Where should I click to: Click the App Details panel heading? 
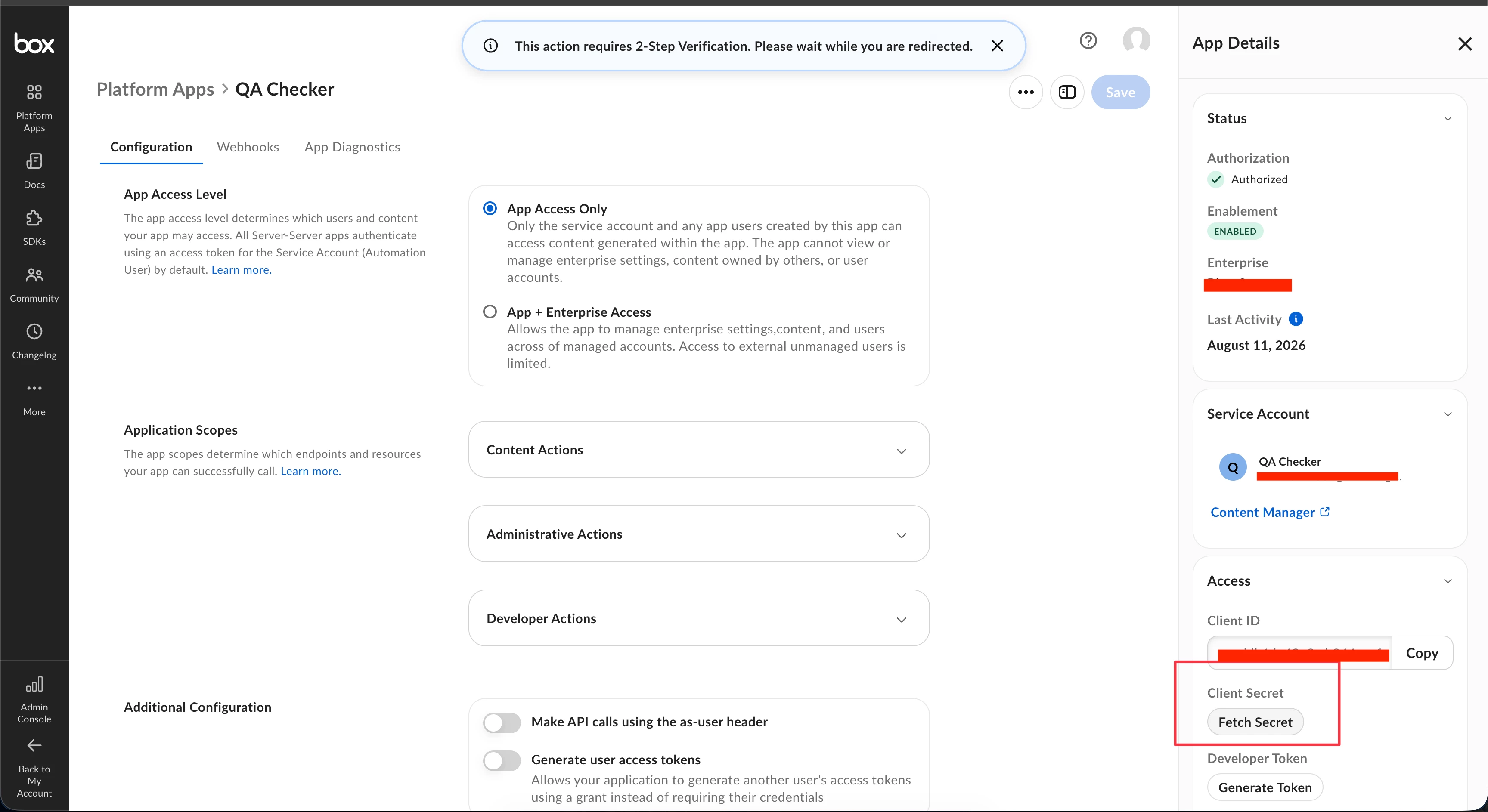pyautogui.click(x=1236, y=43)
